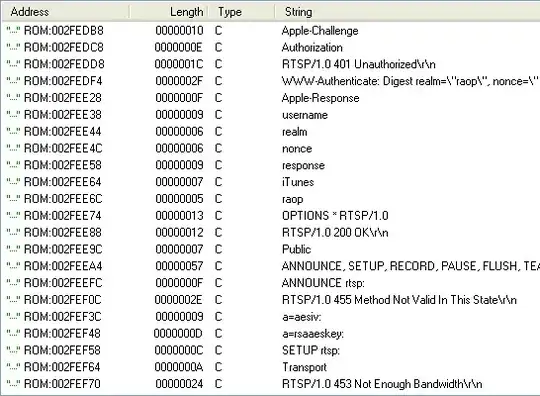Click address ROM:002FEE74
This screenshot has width=540, height=396.
coord(63,216)
